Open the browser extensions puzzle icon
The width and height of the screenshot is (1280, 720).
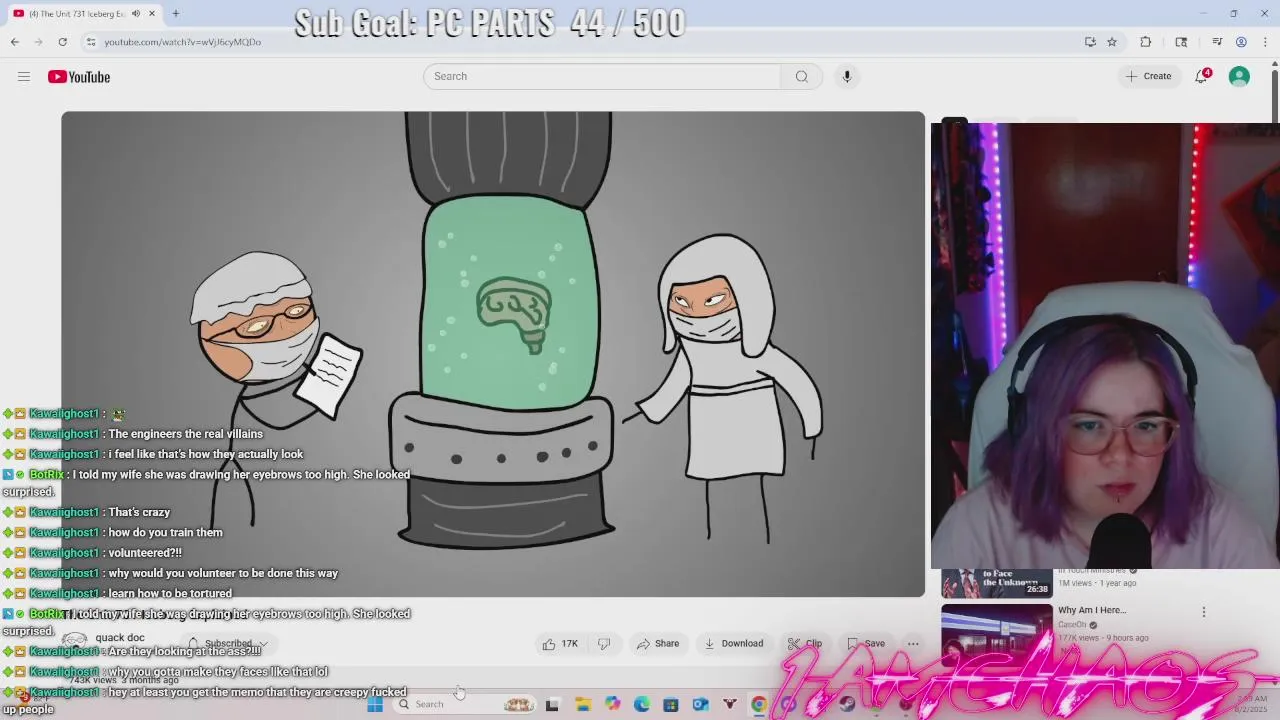(1146, 42)
